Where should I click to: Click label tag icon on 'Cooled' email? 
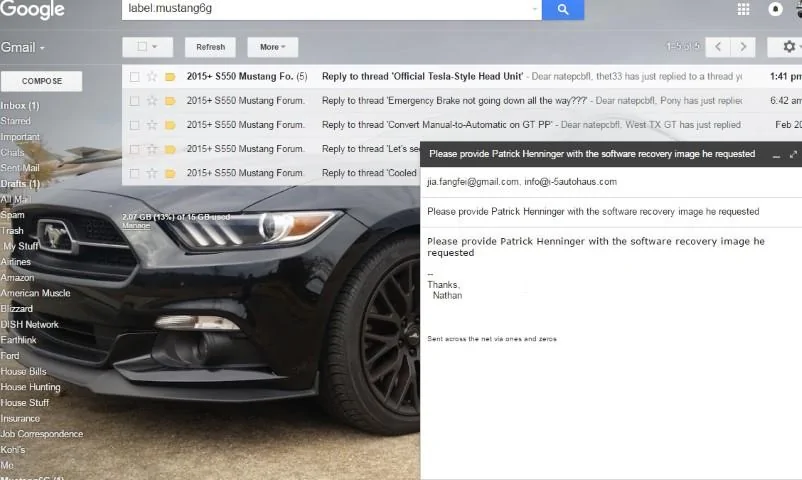click(x=170, y=173)
